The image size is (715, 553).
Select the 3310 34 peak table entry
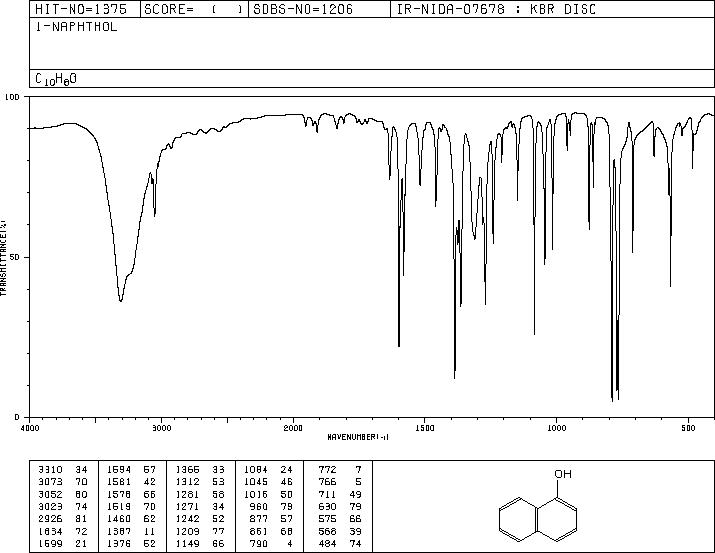click(x=62, y=470)
